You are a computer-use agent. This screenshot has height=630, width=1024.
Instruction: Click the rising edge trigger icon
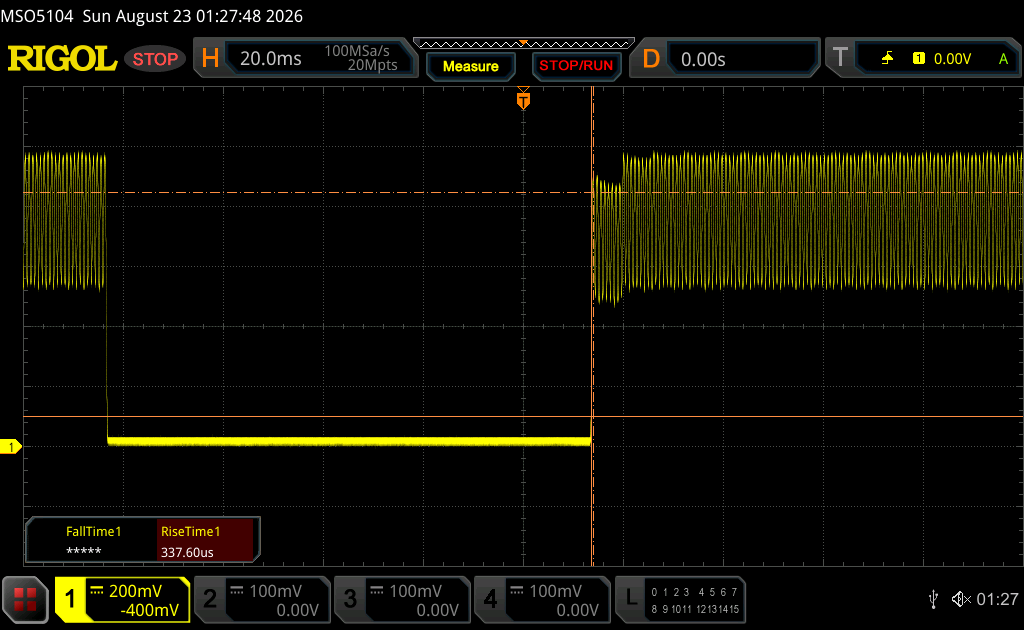pyautogui.click(x=887, y=59)
